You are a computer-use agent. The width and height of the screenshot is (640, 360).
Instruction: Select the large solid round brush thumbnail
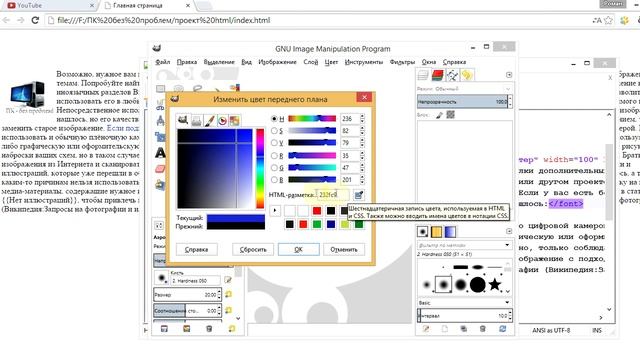477,284
